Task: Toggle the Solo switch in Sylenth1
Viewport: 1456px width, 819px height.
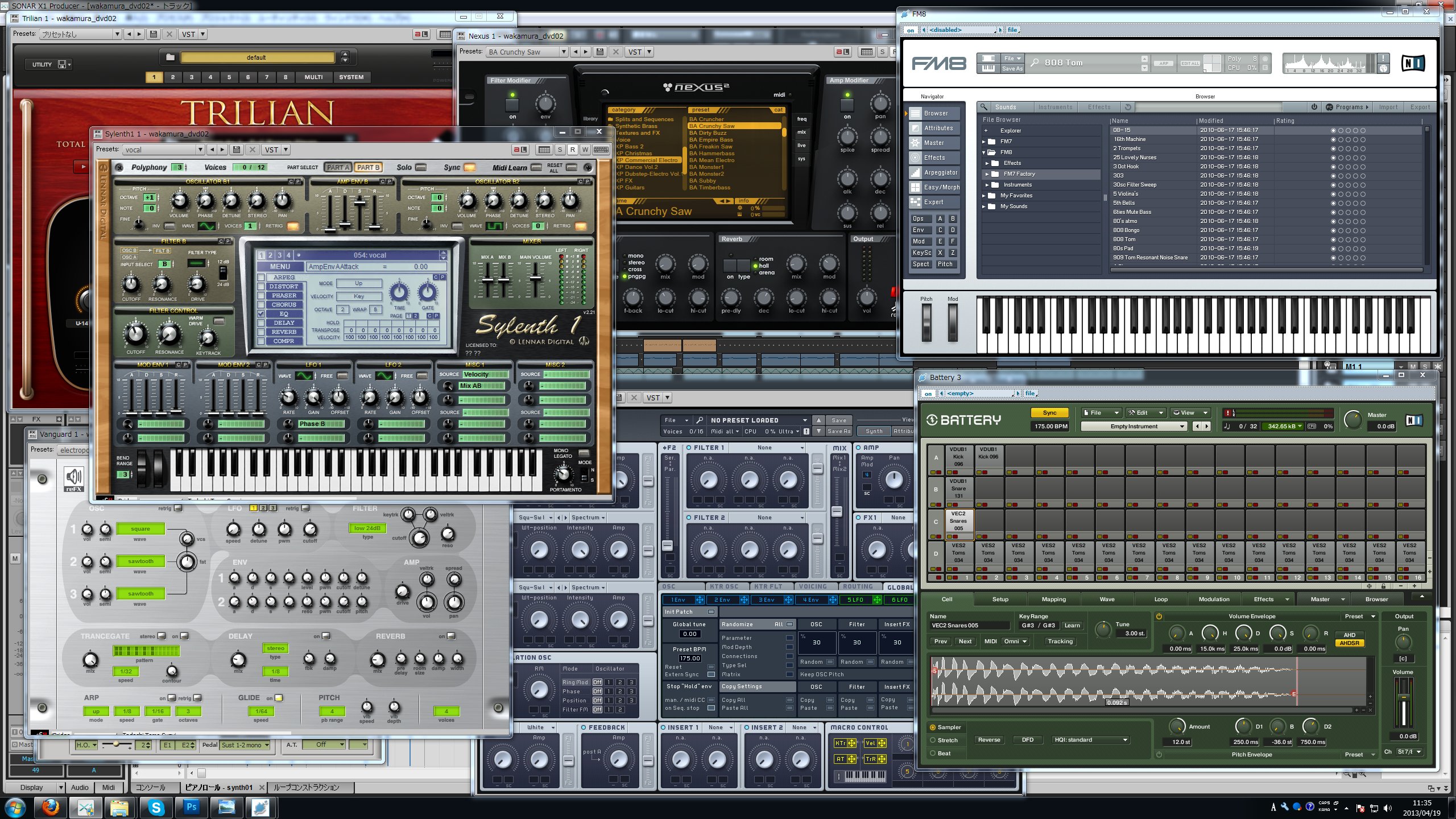Action: pos(421,167)
